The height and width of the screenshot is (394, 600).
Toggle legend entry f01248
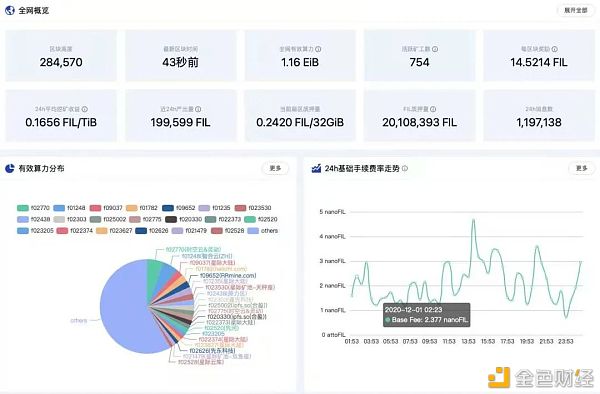[69, 208]
